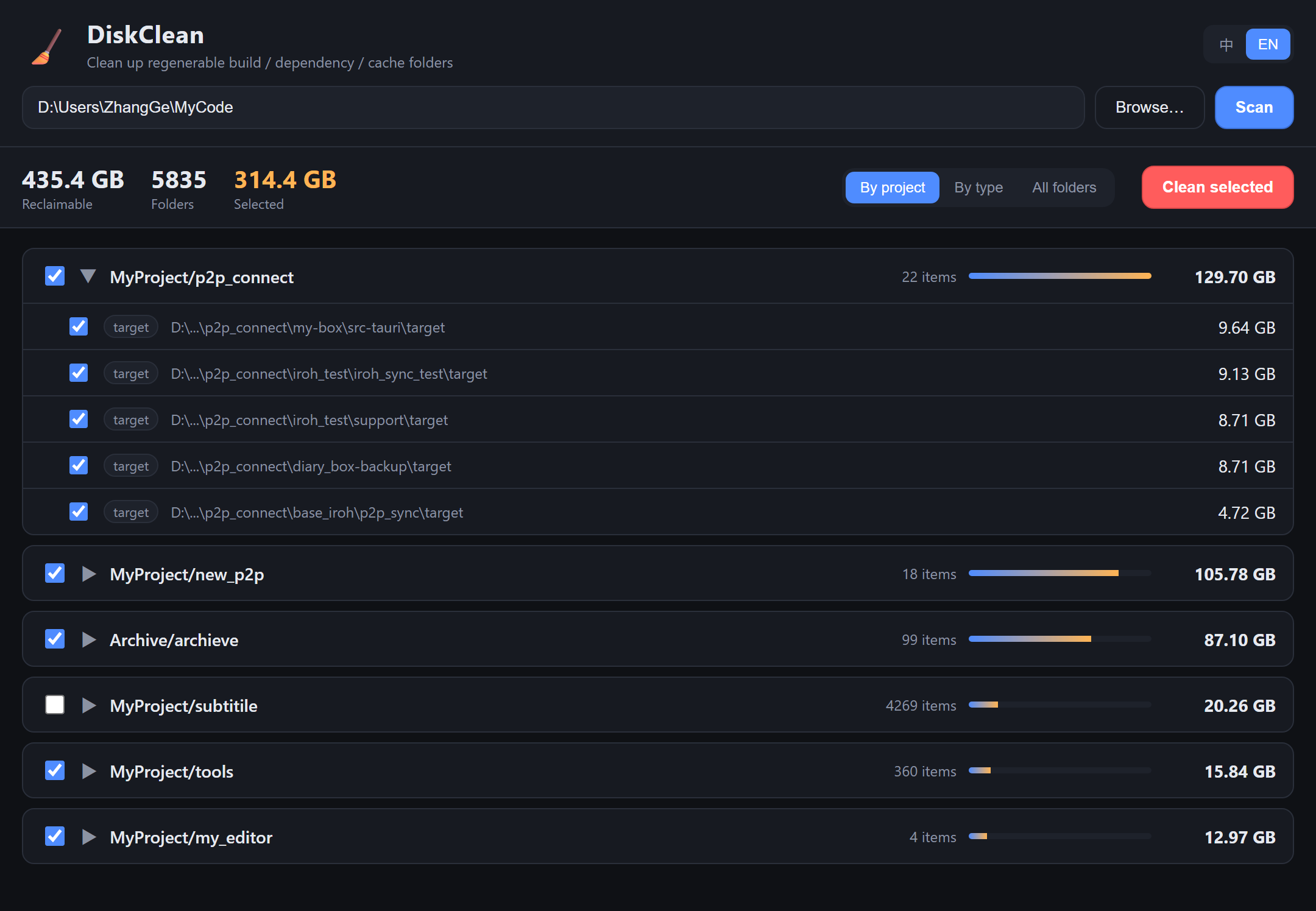The width and height of the screenshot is (1316, 911).
Task: Uncheck the Archive/archieve checkbox
Action: pyautogui.click(x=55, y=639)
